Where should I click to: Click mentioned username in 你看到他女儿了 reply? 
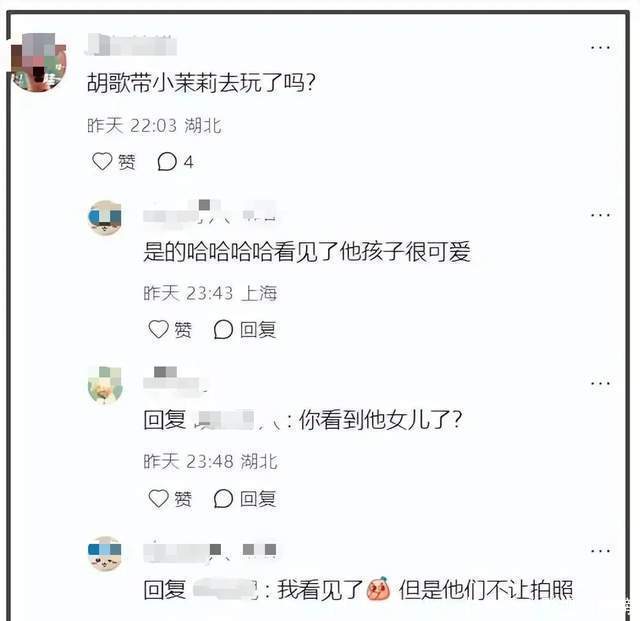[237, 420]
